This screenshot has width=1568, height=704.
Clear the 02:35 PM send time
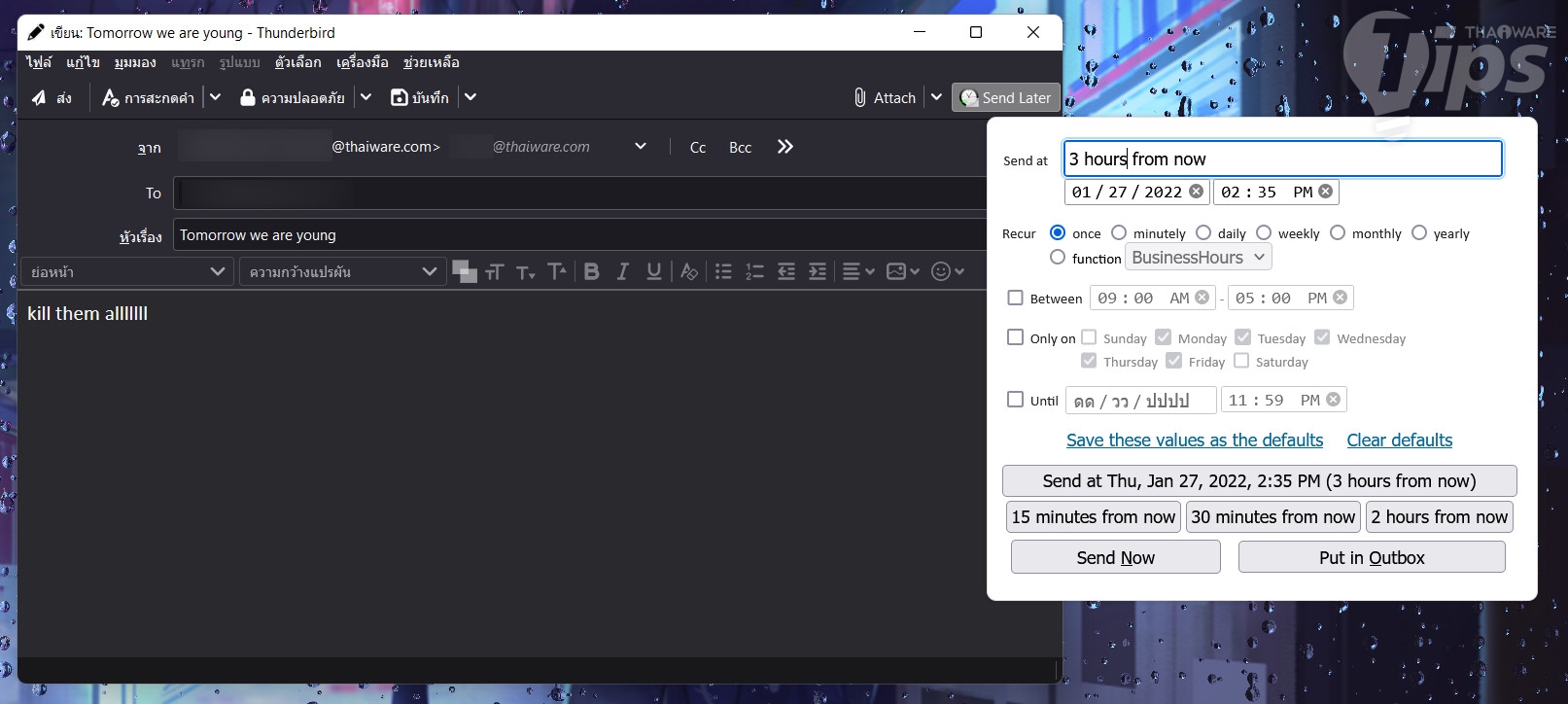pyautogui.click(x=1325, y=192)
